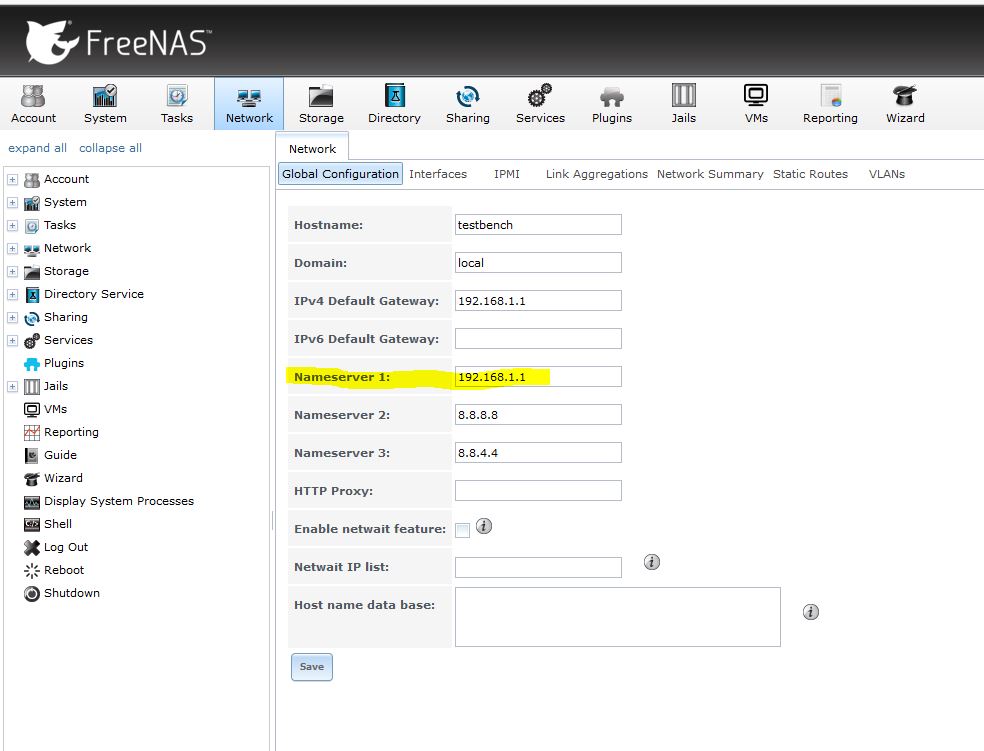
Task: Click the HTTP Proxy field
Action: pyautogui.click(x=538, y=491)
